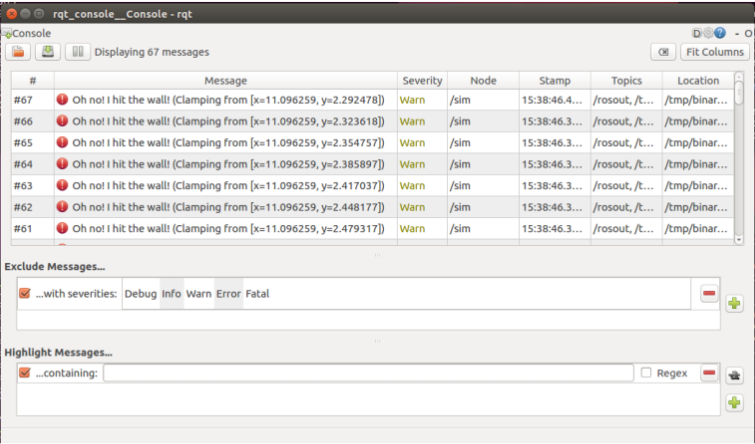
Task: Toggle Error severity in exclude filter
Action: 228,294
